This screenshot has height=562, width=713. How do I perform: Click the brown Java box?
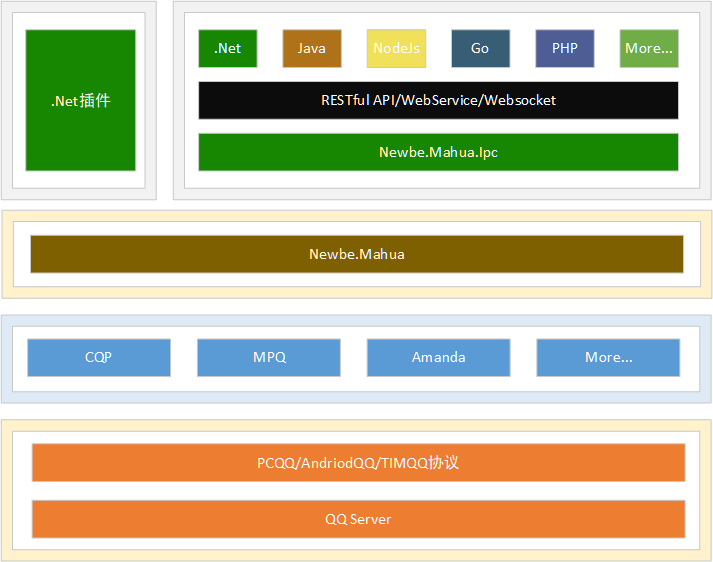312,49
